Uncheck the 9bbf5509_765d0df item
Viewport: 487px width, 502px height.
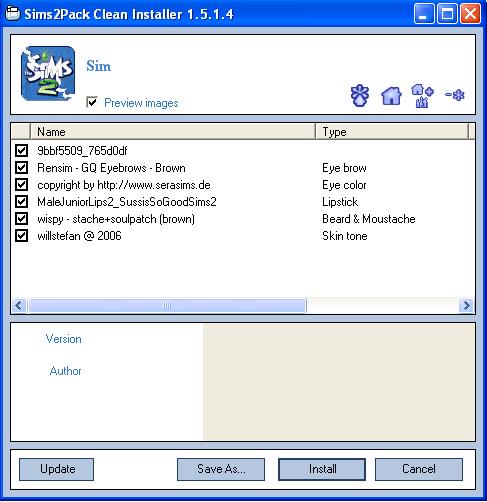pyautogui.click(x=21, y=150)
